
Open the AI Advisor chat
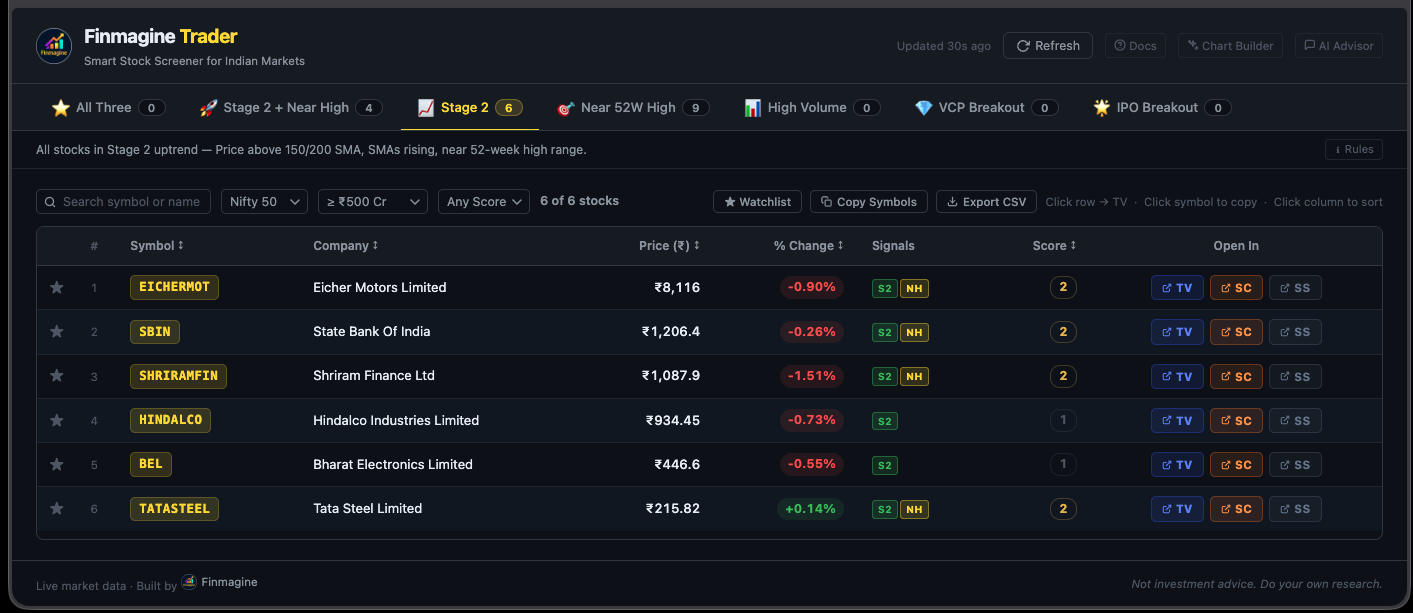pyautogui.click(x=1339, y=46)
